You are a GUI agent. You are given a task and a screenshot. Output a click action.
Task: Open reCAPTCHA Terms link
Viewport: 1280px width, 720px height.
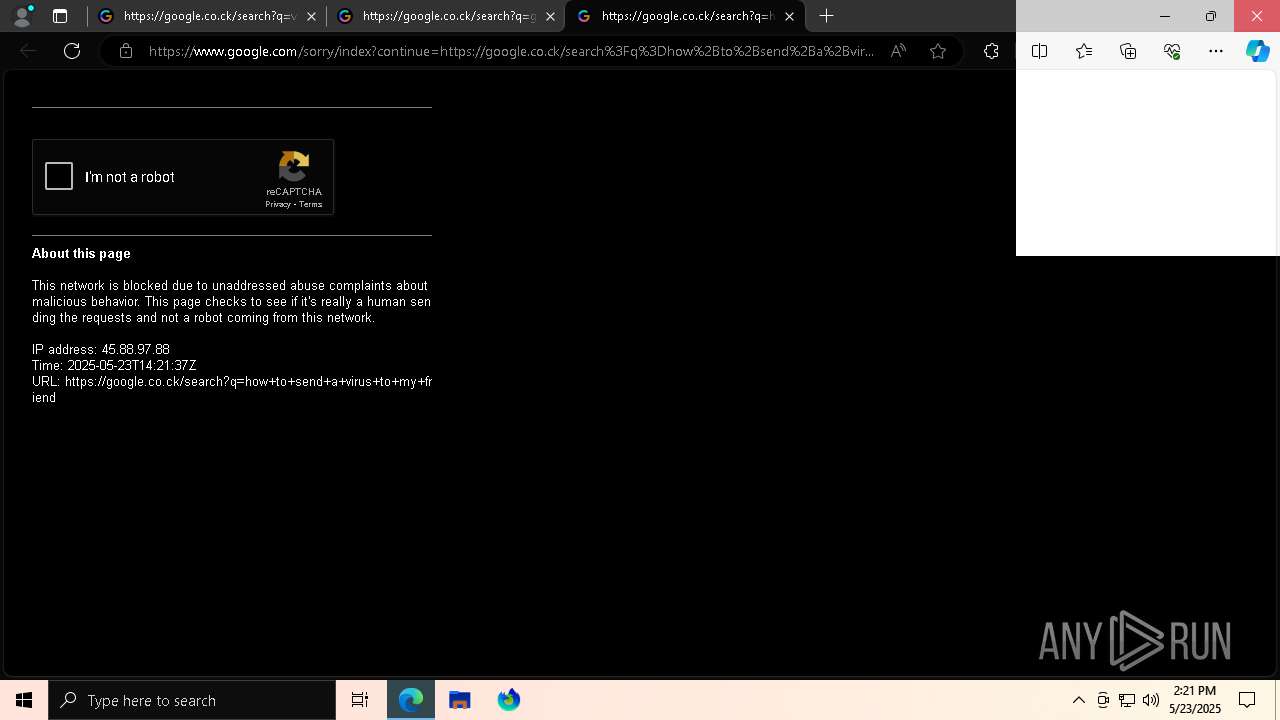pyautogui.click(x=310, y=204)
